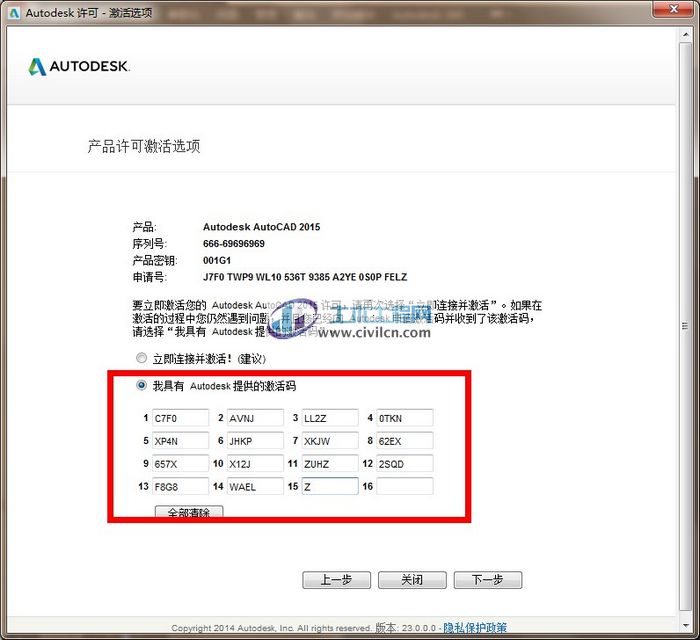Click activation code field 13 containing F8G8
Image resolution: width=700 pixels, height=640 pixels.
point(180,486)
